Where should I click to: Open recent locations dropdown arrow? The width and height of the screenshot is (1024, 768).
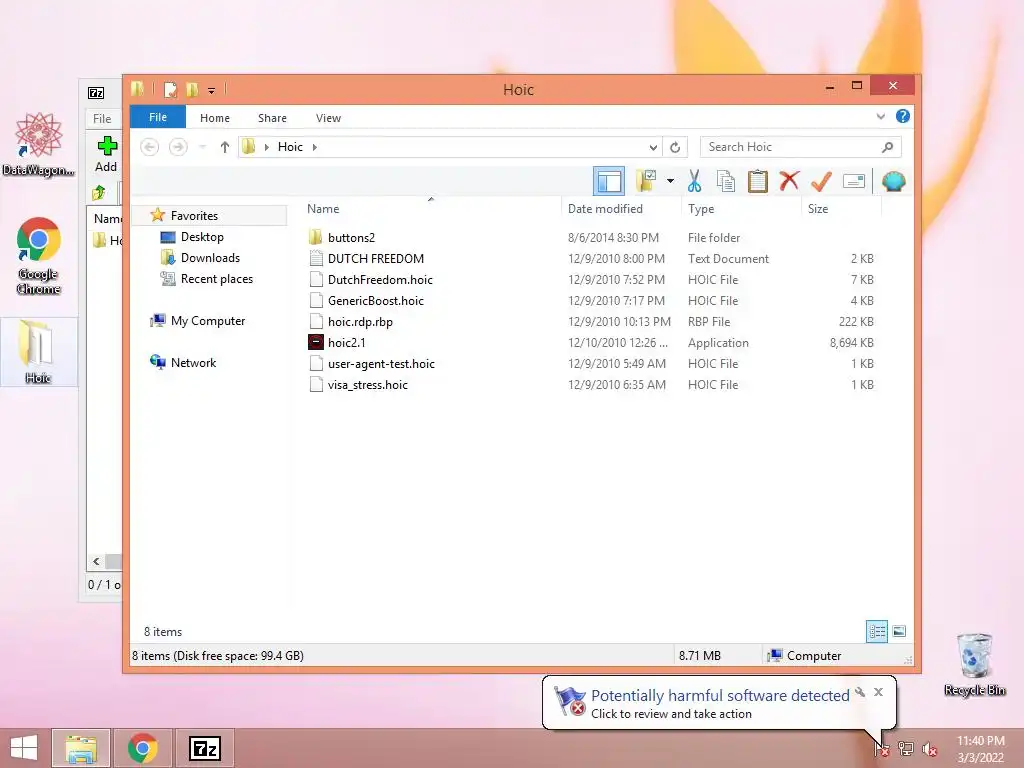tap(202, 147)
